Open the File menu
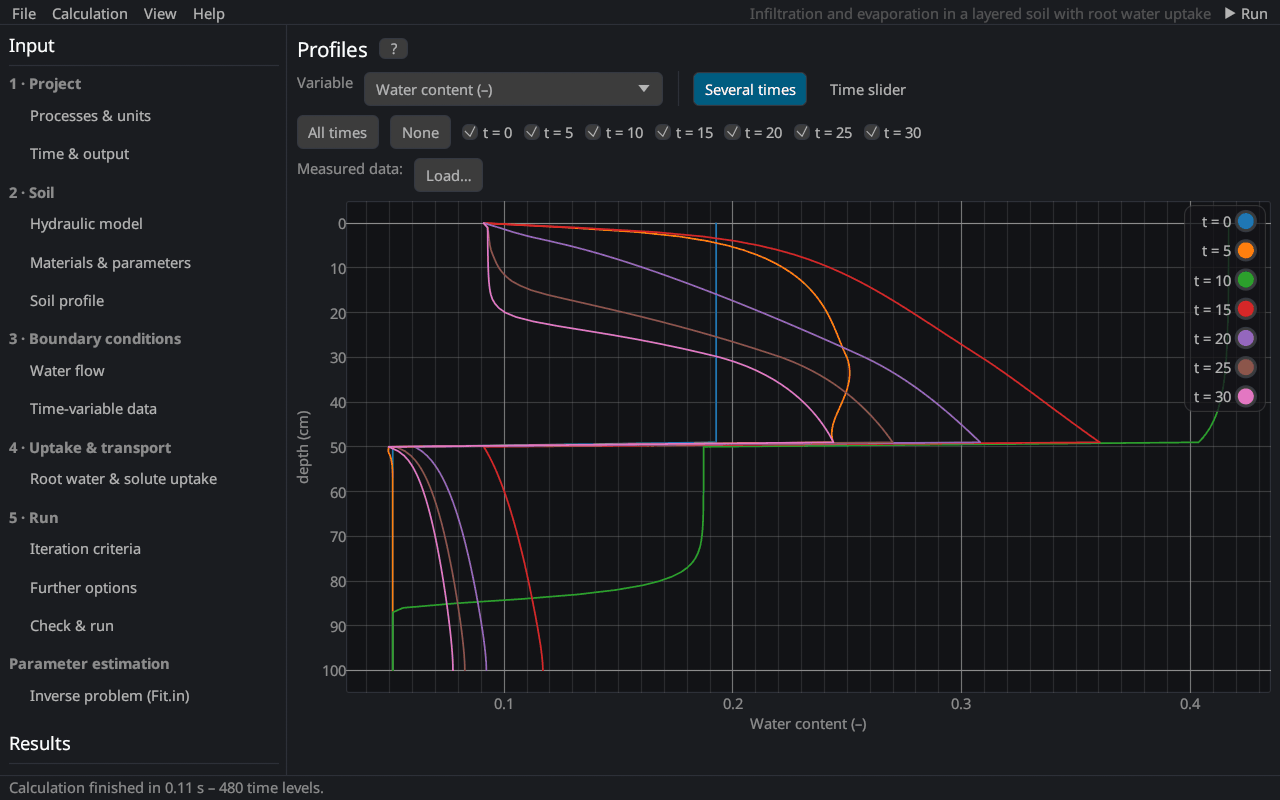Image resolution: width=1280 pixels, height=800 pixels. click(x=24, y=13)
